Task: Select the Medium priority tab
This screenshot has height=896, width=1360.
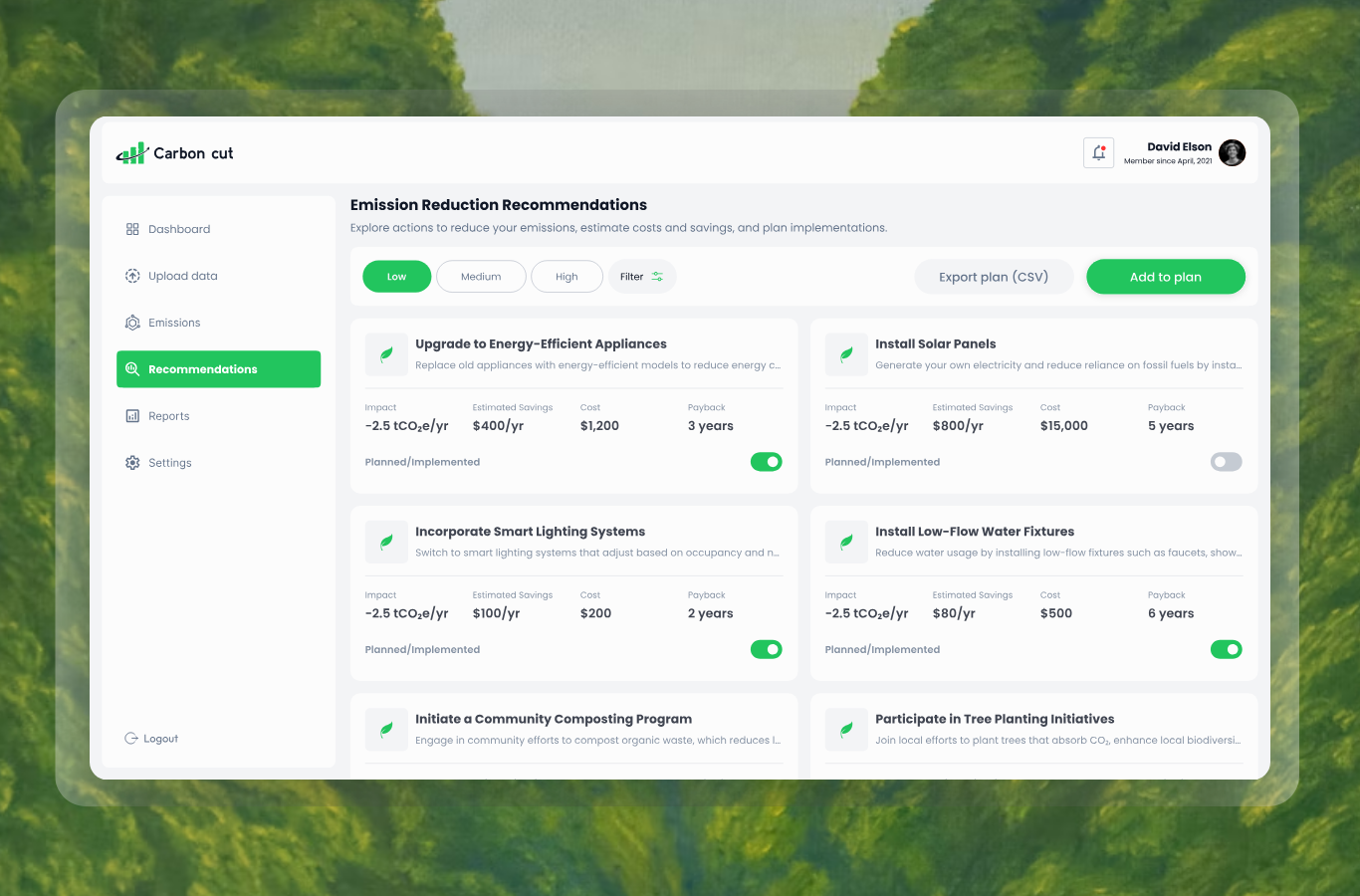Action: (x=481, y=277)
